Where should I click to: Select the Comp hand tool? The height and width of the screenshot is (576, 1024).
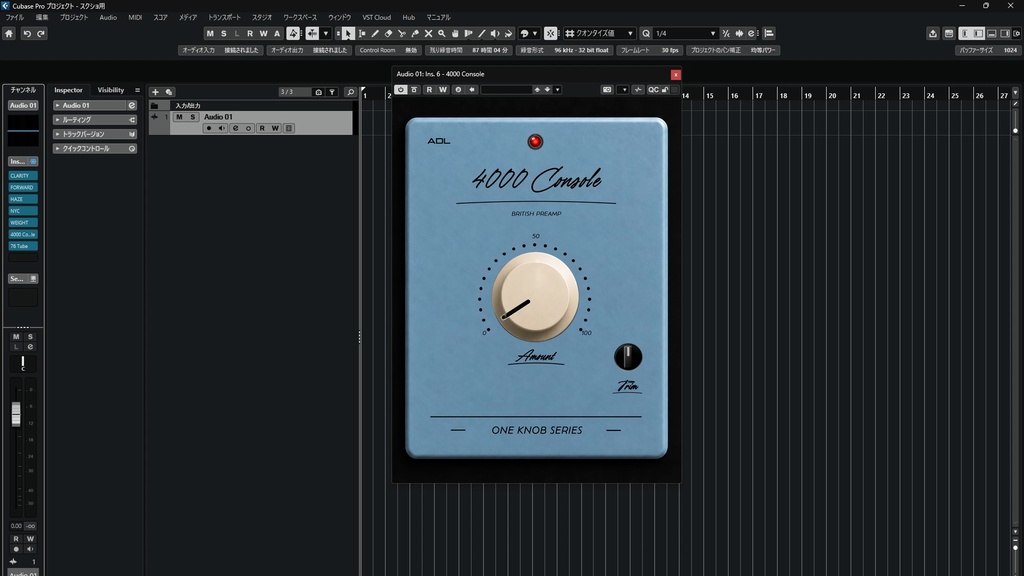pos(455,33)
